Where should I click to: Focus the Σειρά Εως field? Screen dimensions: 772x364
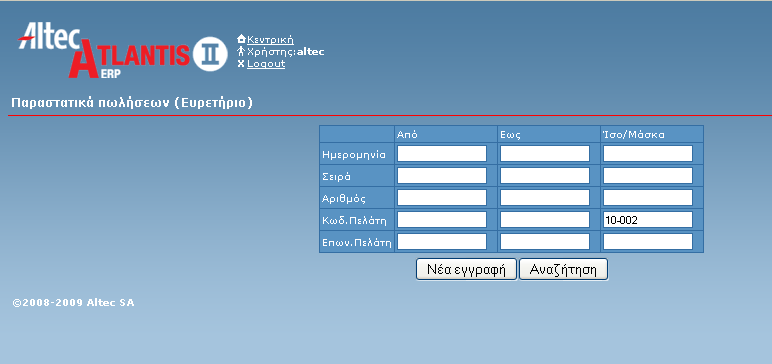545,176
